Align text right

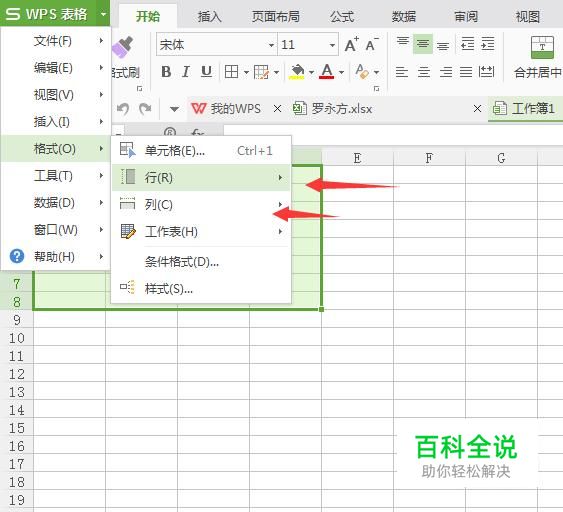click(x=446, y=72)
